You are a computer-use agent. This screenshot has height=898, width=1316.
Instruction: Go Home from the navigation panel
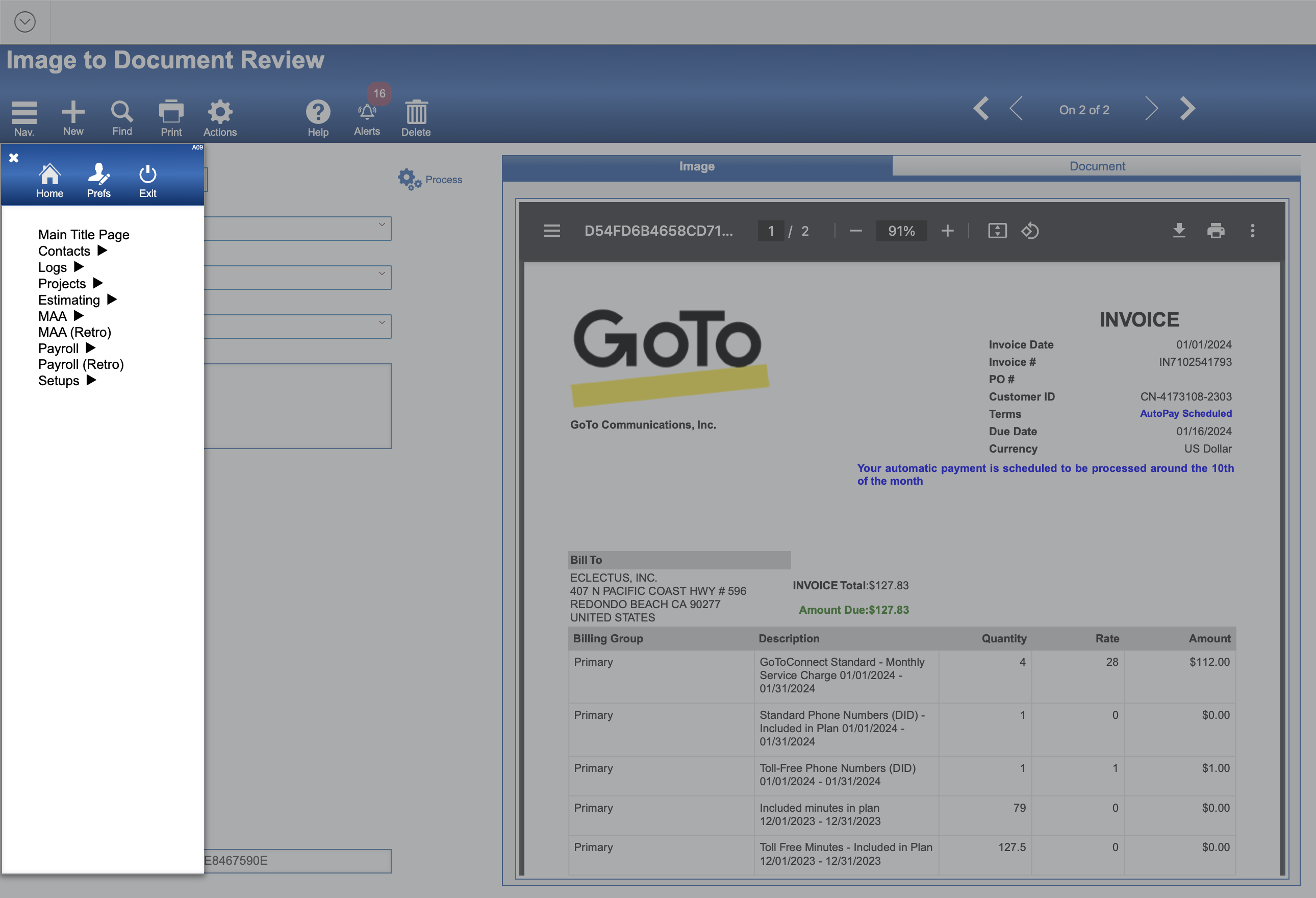[x=50, y=180]
